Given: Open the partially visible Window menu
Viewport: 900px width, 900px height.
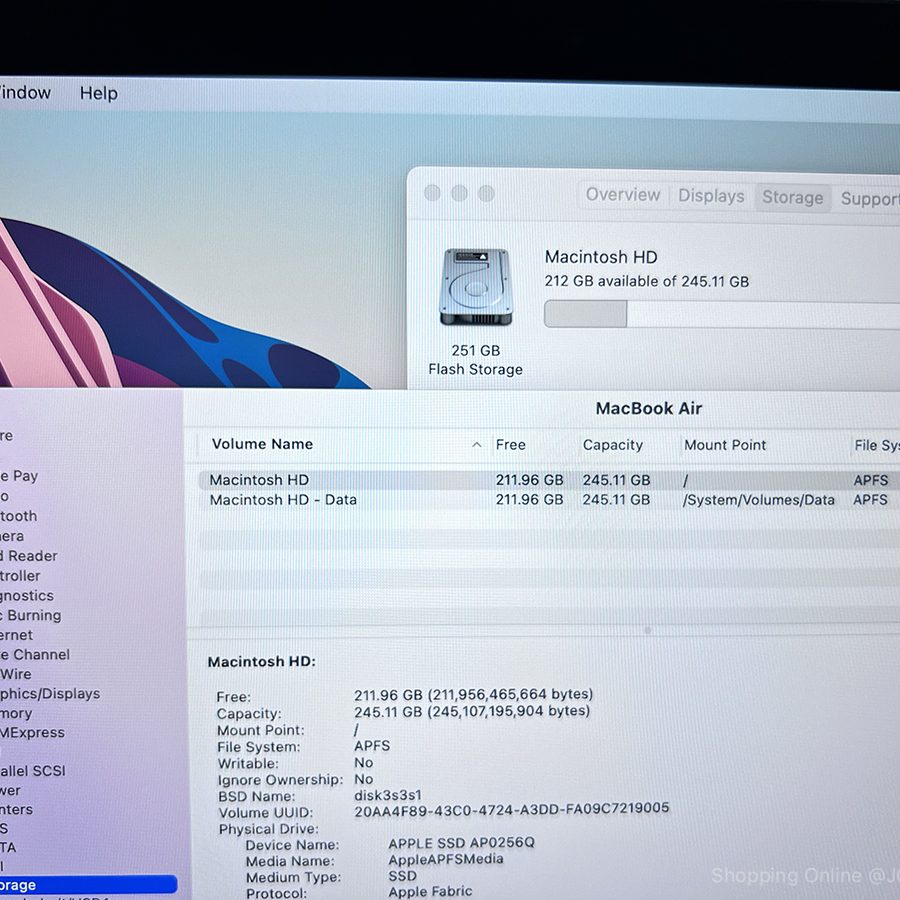Looking at the screenshot, I should [x=25, y=92].
